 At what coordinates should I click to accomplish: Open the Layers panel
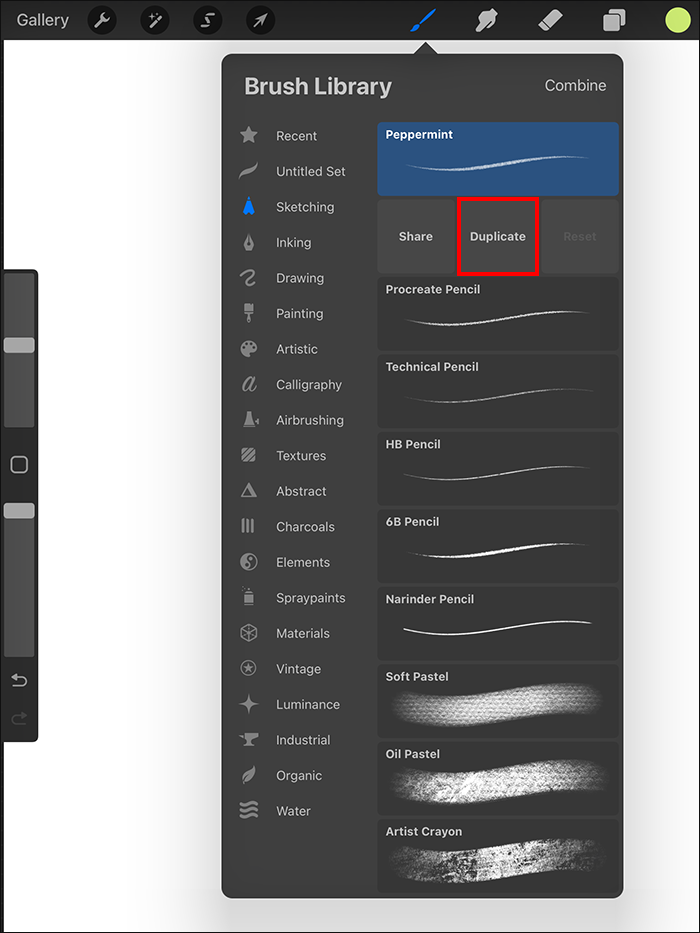[614, 21]
